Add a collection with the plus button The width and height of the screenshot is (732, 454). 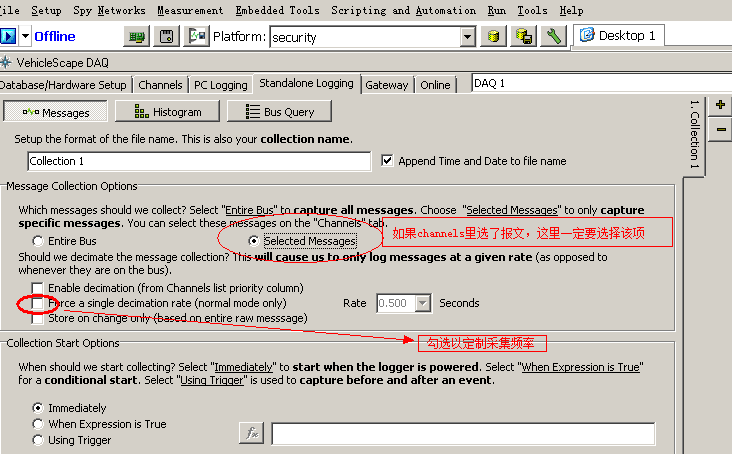720,105
